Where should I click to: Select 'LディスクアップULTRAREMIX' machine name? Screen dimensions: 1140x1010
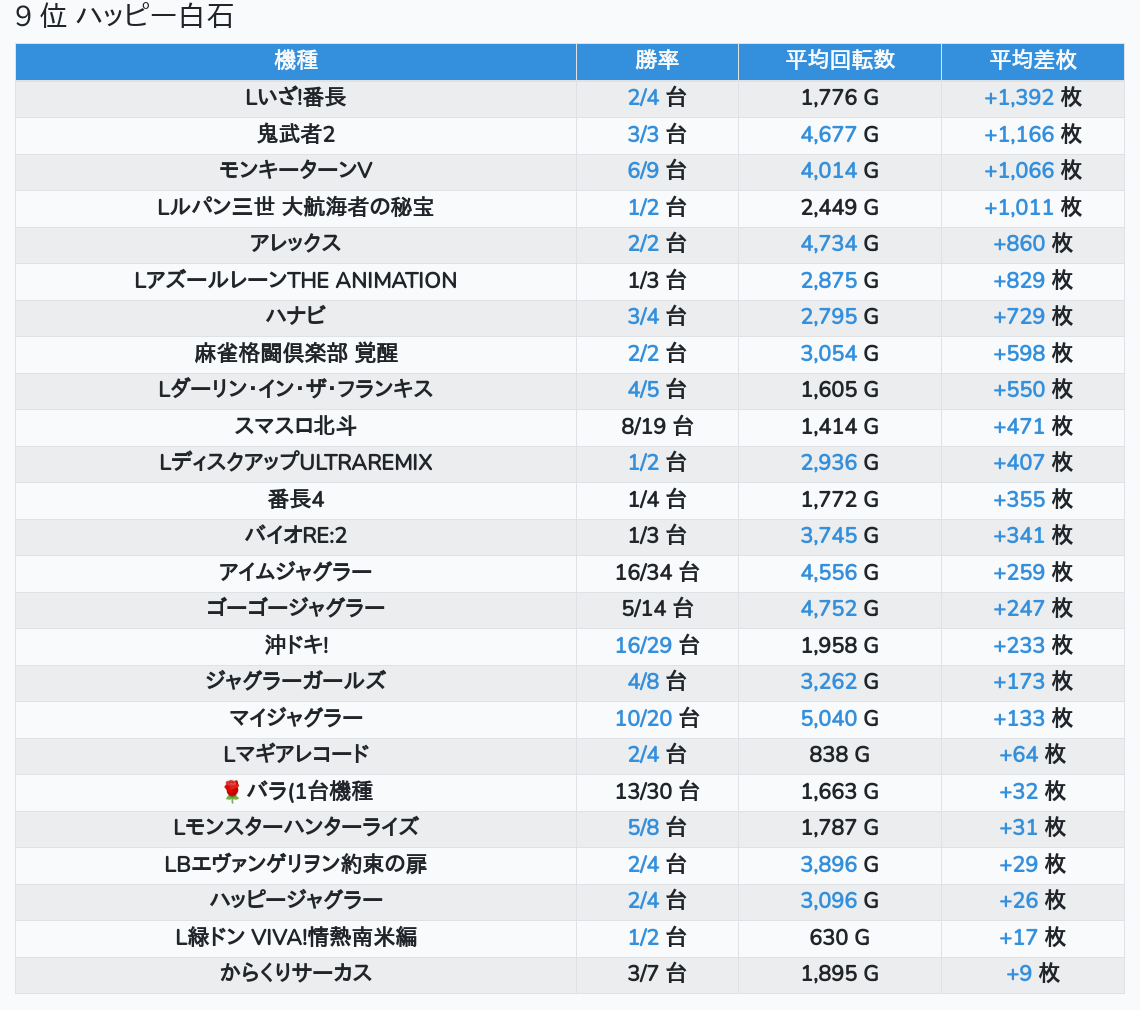point(296,462)
